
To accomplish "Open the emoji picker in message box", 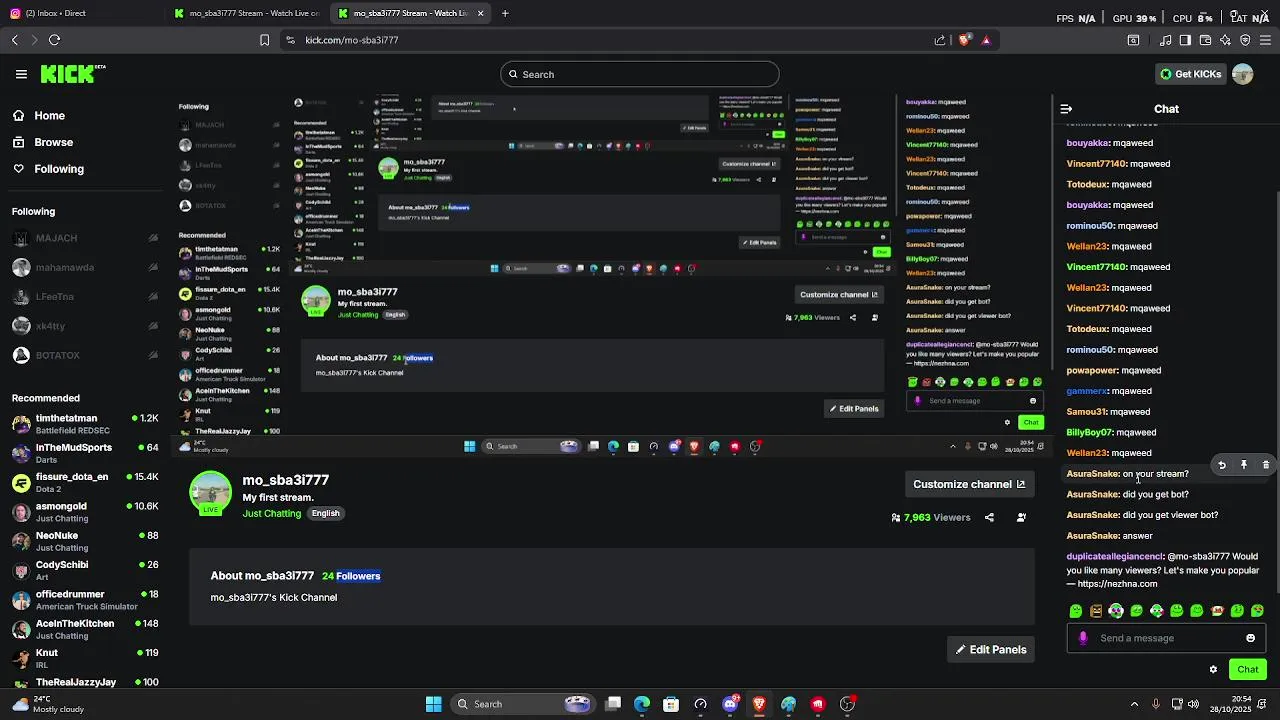I will click(1250, 638).
